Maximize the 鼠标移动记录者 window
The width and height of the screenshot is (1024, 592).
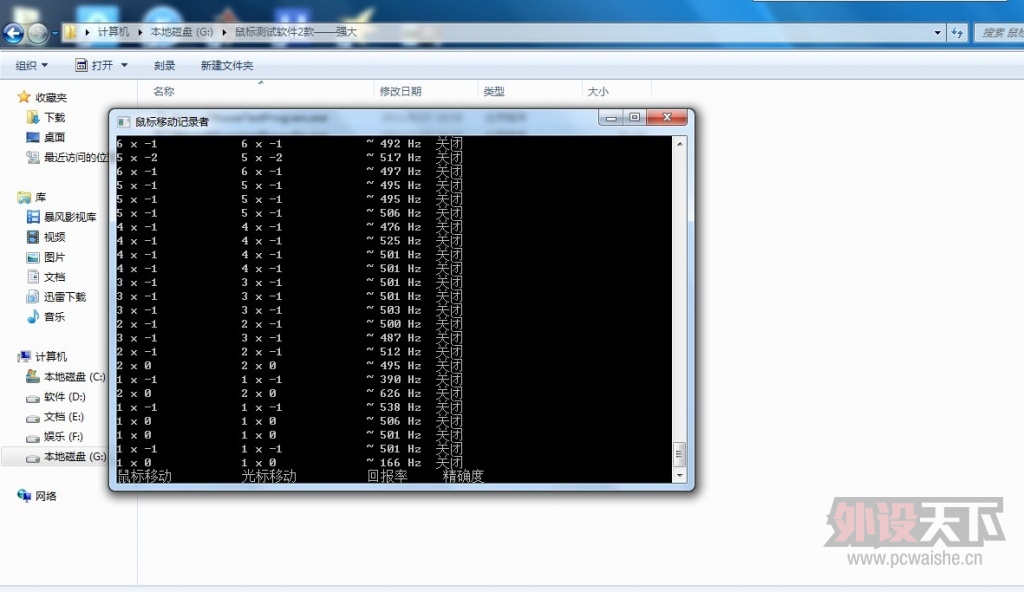(x=634, y=118)
